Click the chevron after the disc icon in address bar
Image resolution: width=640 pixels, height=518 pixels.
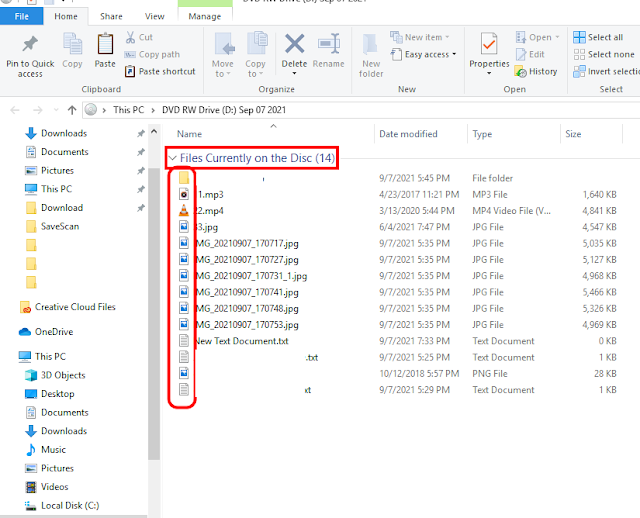(x=104, y=110)
